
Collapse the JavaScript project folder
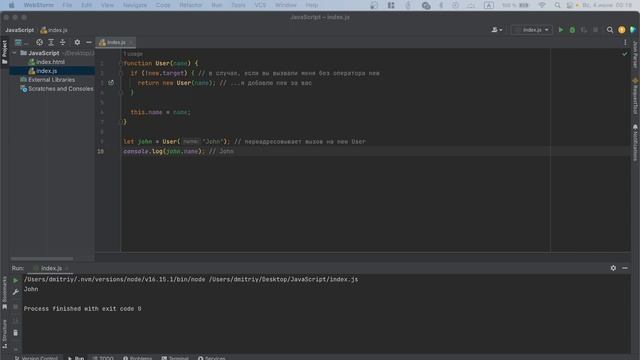15,53
